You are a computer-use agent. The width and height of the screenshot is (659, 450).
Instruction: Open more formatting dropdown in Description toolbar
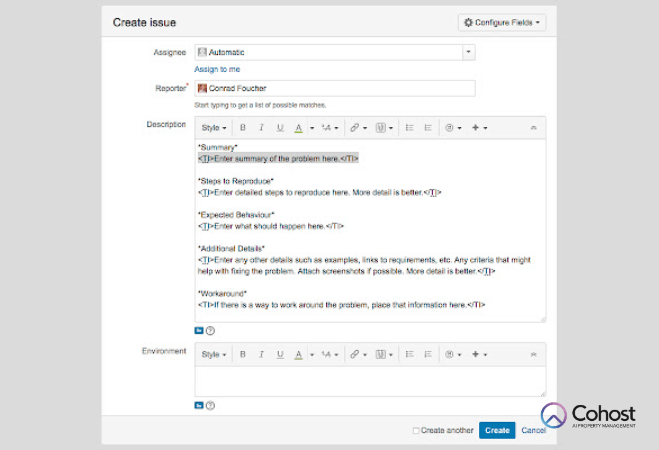pos(330,128)
